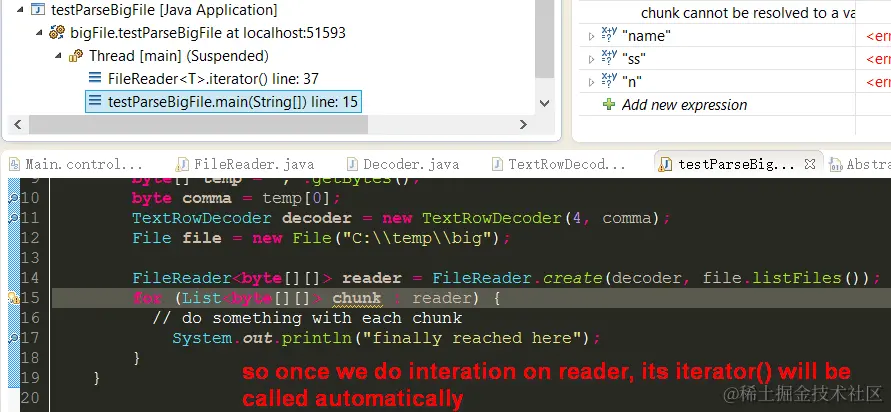The image size is (891, 412).
Task: Close the testParseBig... editor tab
Action: (810, 165)
